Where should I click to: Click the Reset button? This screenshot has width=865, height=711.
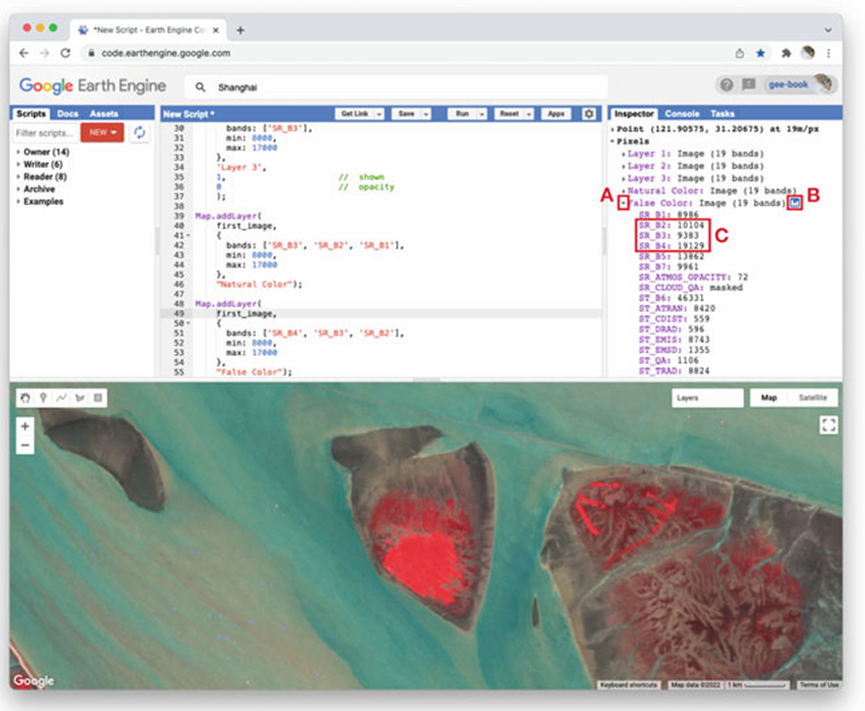(x=509, y=114)
